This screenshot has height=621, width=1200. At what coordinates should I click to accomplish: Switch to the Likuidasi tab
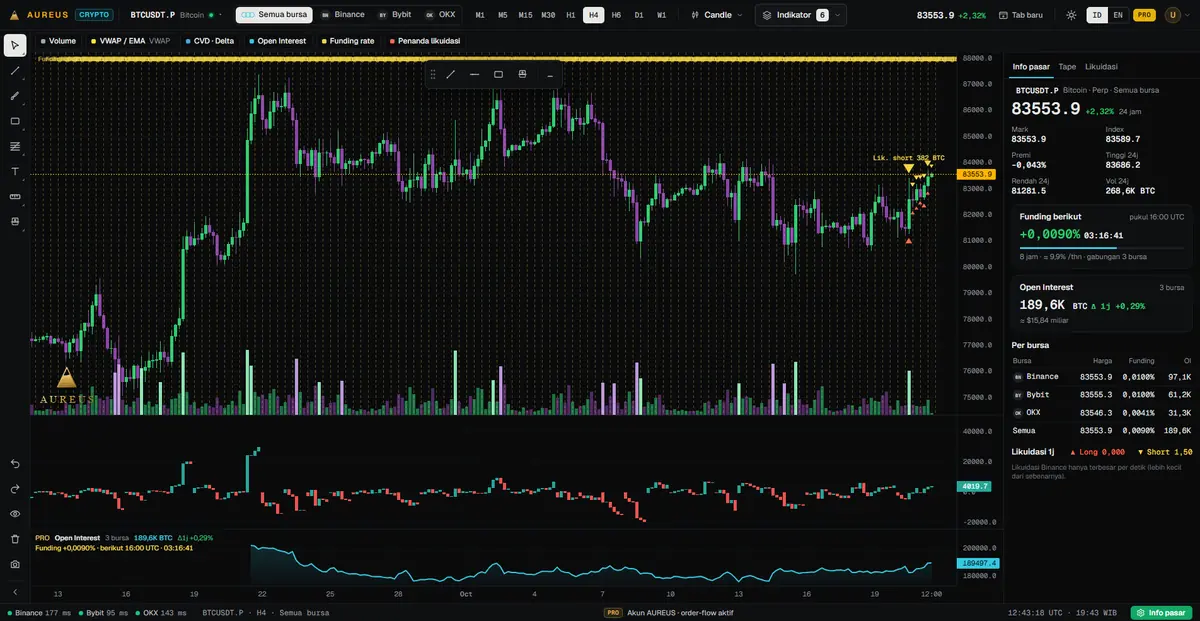tap(1101, 66)
